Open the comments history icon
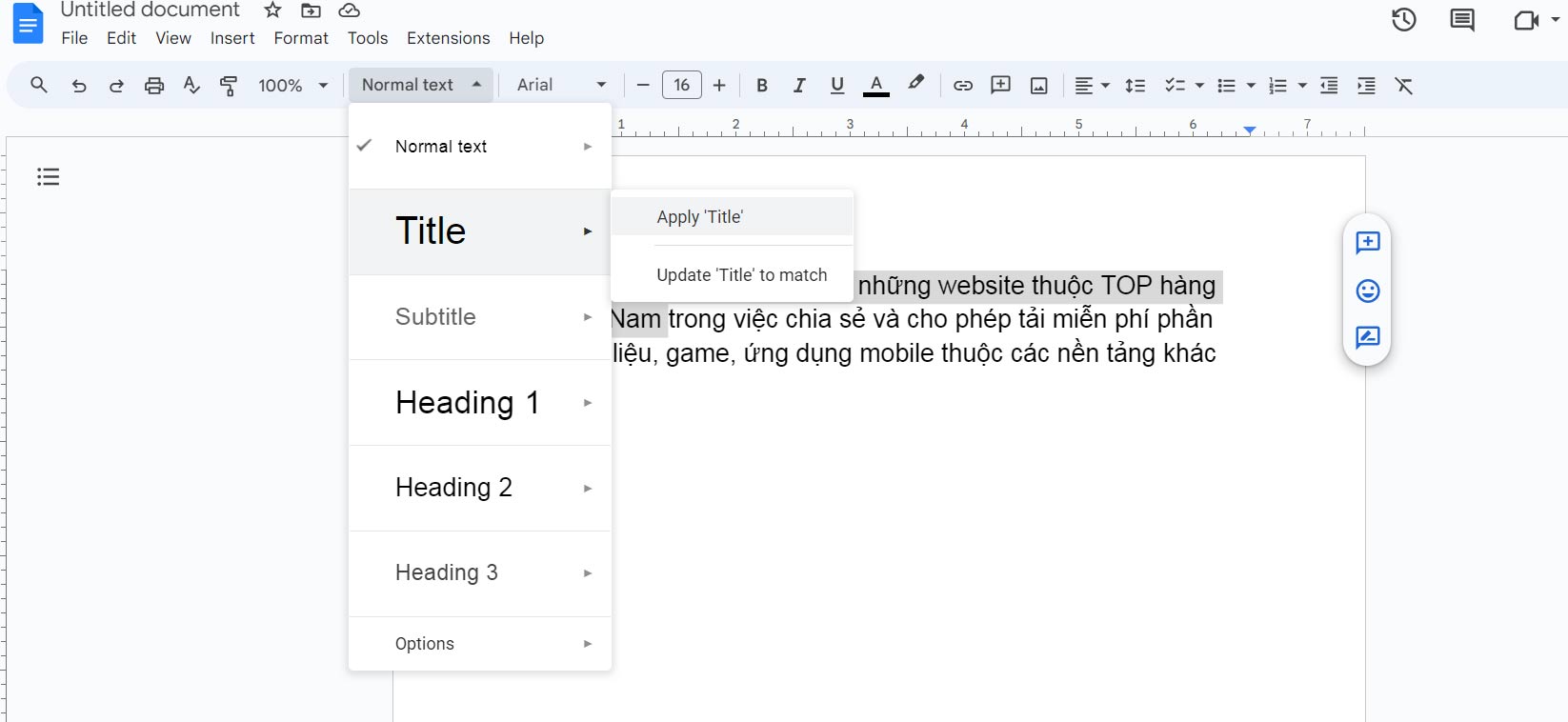Image resolution: width=1568 pixels, height=722 pixels. tap(1462, 20)
